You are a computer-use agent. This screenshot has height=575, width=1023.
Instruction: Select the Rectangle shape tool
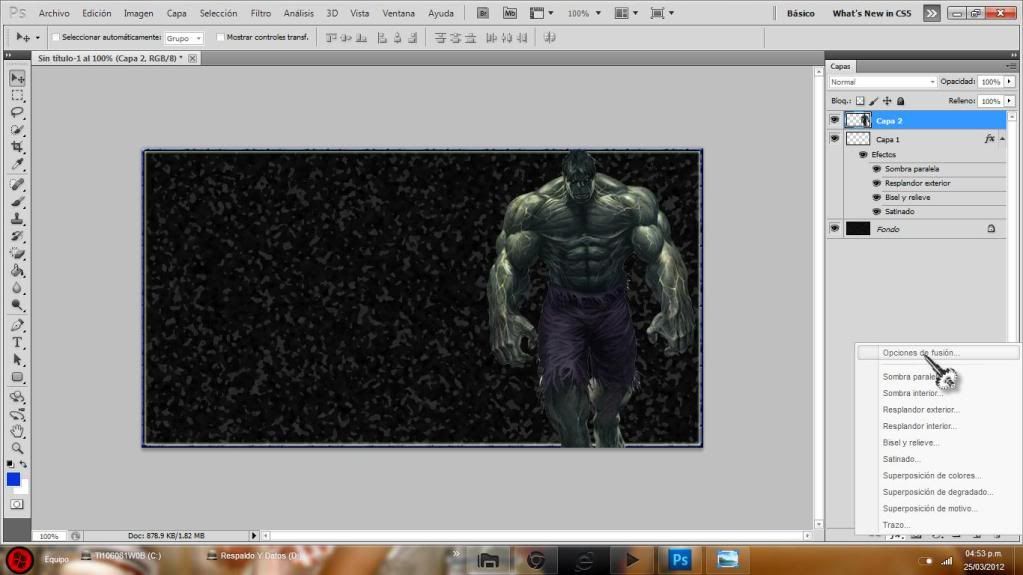18,377
